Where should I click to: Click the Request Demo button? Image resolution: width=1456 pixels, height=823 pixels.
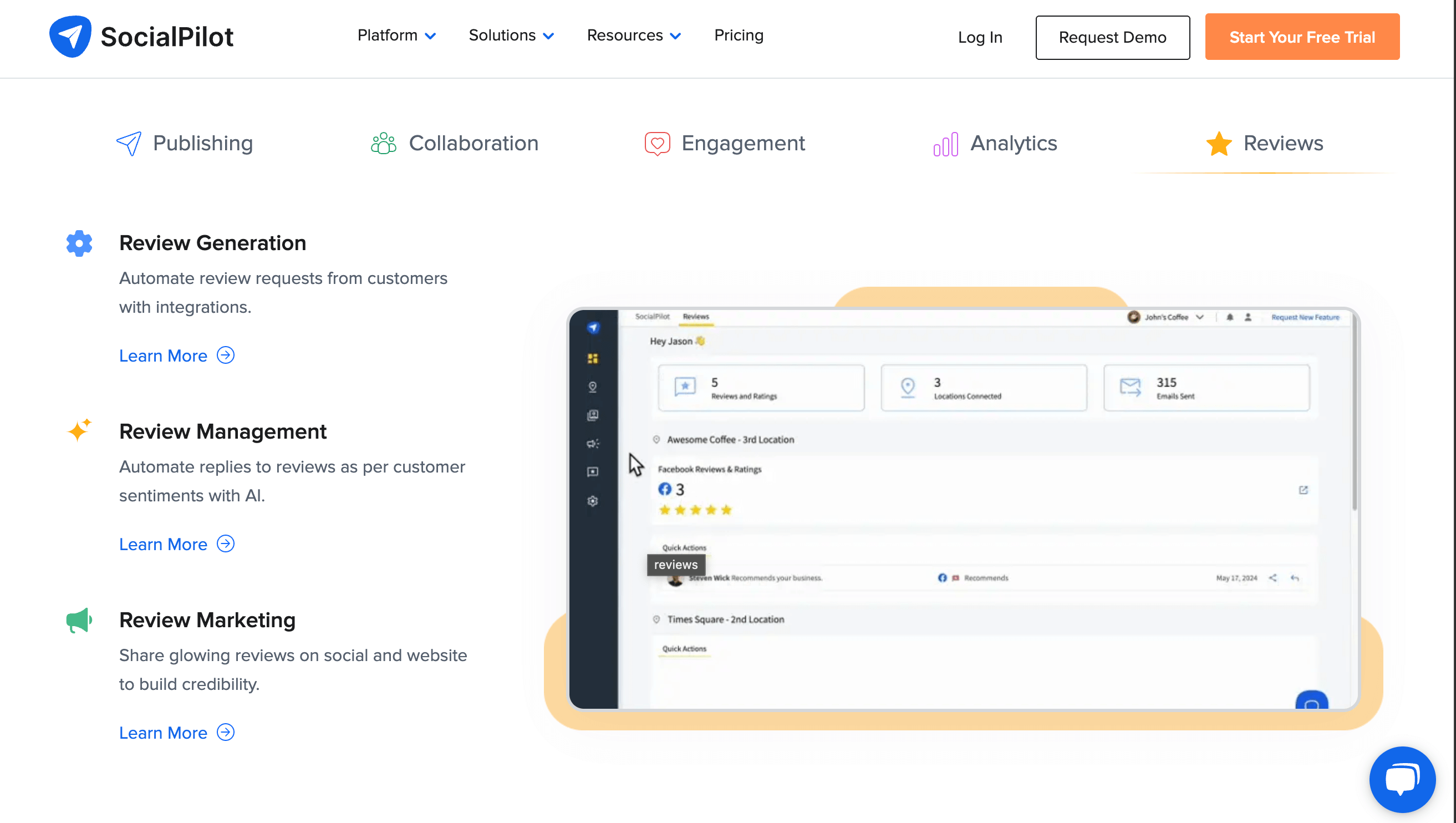1112,37
